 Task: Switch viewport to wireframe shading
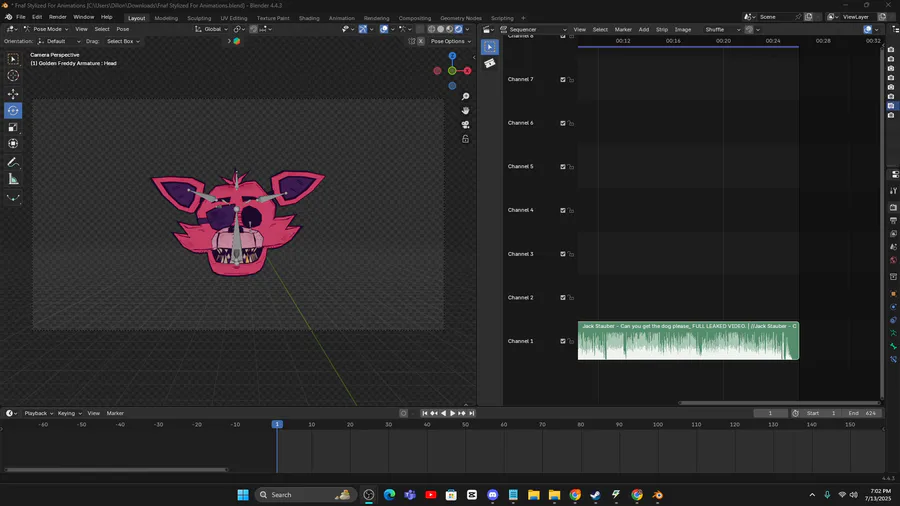coord(432,29)
